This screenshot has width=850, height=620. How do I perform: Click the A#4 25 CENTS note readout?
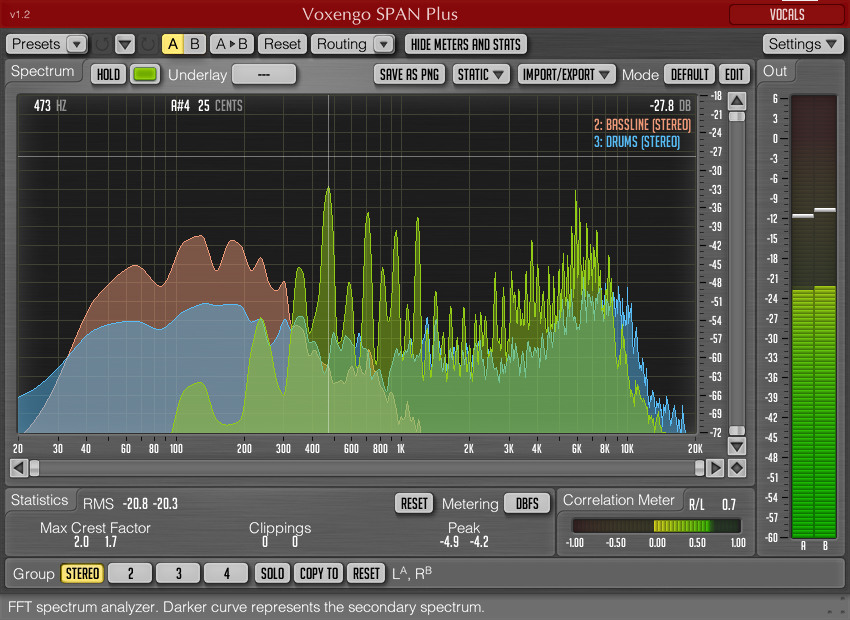click(x=207, y=106)
